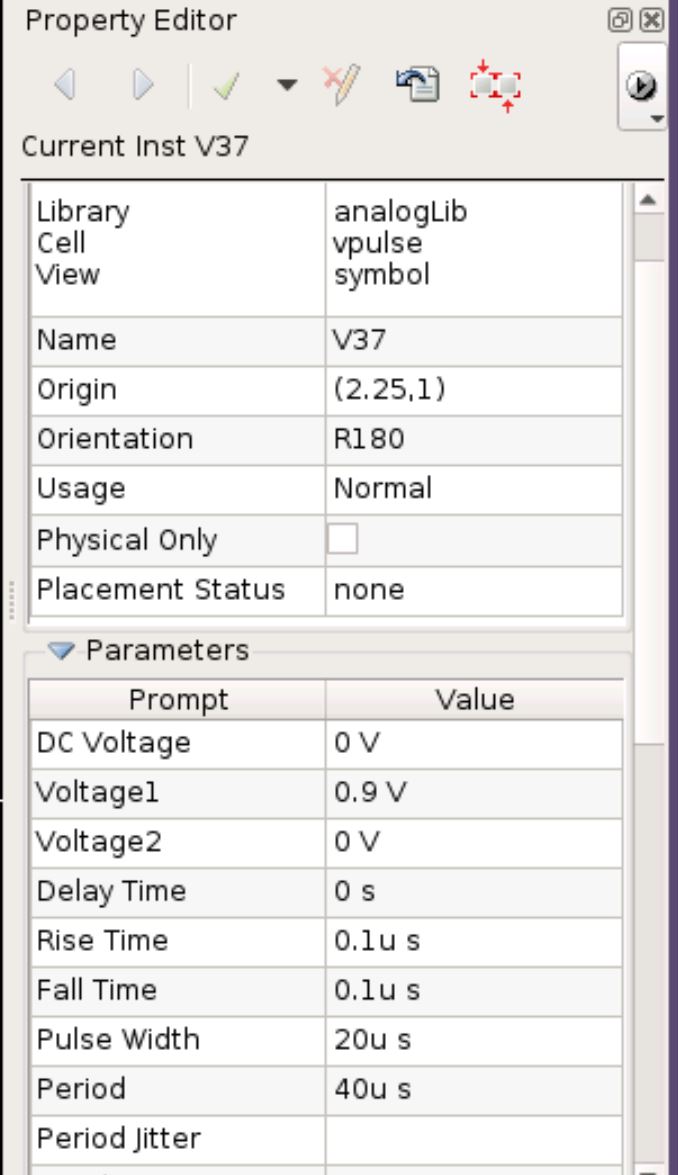Click the Prompt column header
The width and height of the screenshot is (678, 1175).
[176, 700]
